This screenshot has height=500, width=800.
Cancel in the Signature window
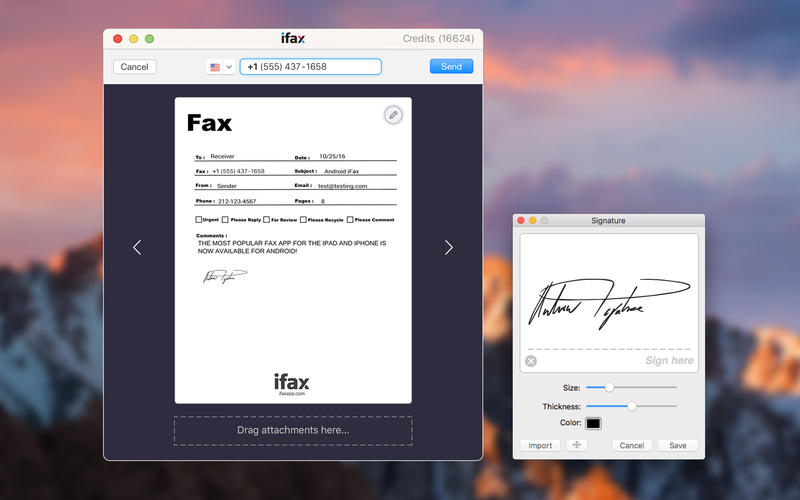coord(632,445)
